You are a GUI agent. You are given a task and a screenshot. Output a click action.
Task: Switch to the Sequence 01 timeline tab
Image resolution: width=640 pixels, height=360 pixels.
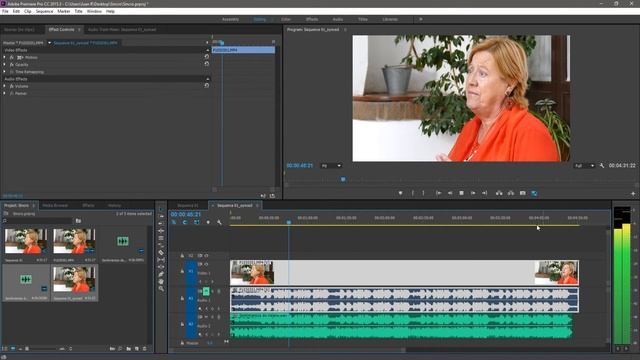[188, 205]
